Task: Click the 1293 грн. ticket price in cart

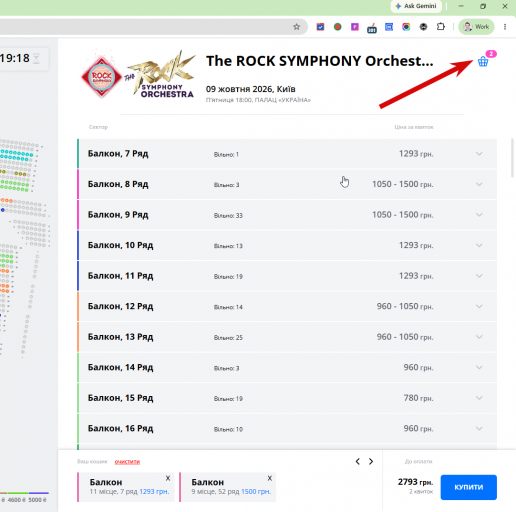Action: (x=154, y=492)
